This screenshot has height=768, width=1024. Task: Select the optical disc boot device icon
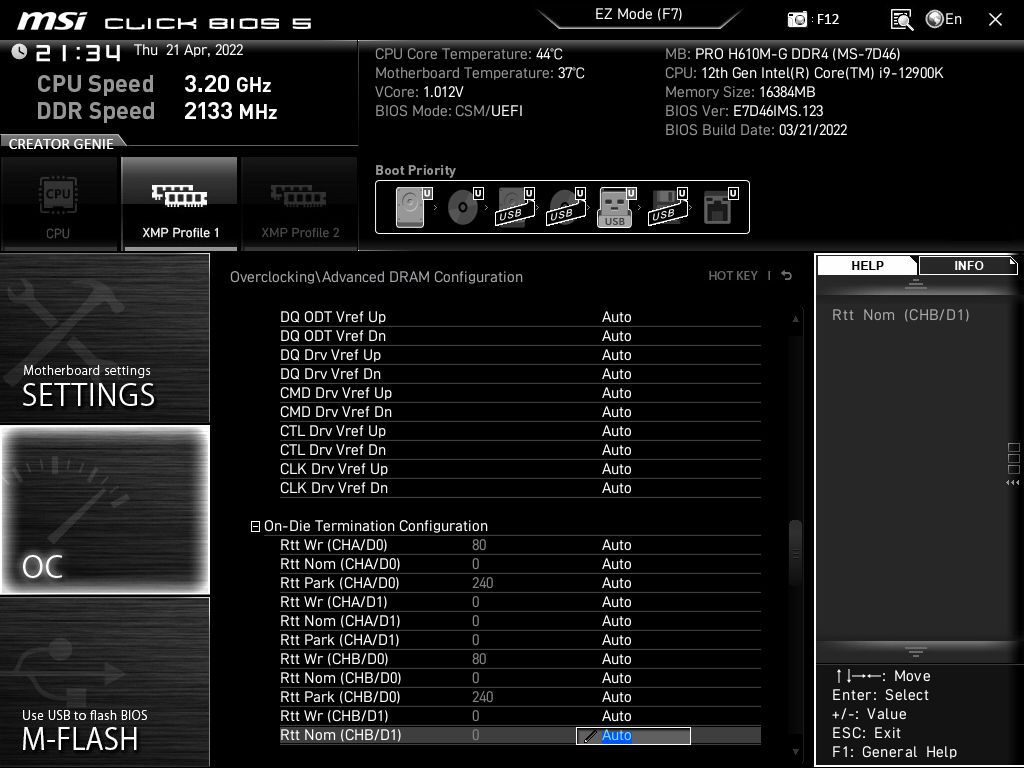click(x=464, y=207)
